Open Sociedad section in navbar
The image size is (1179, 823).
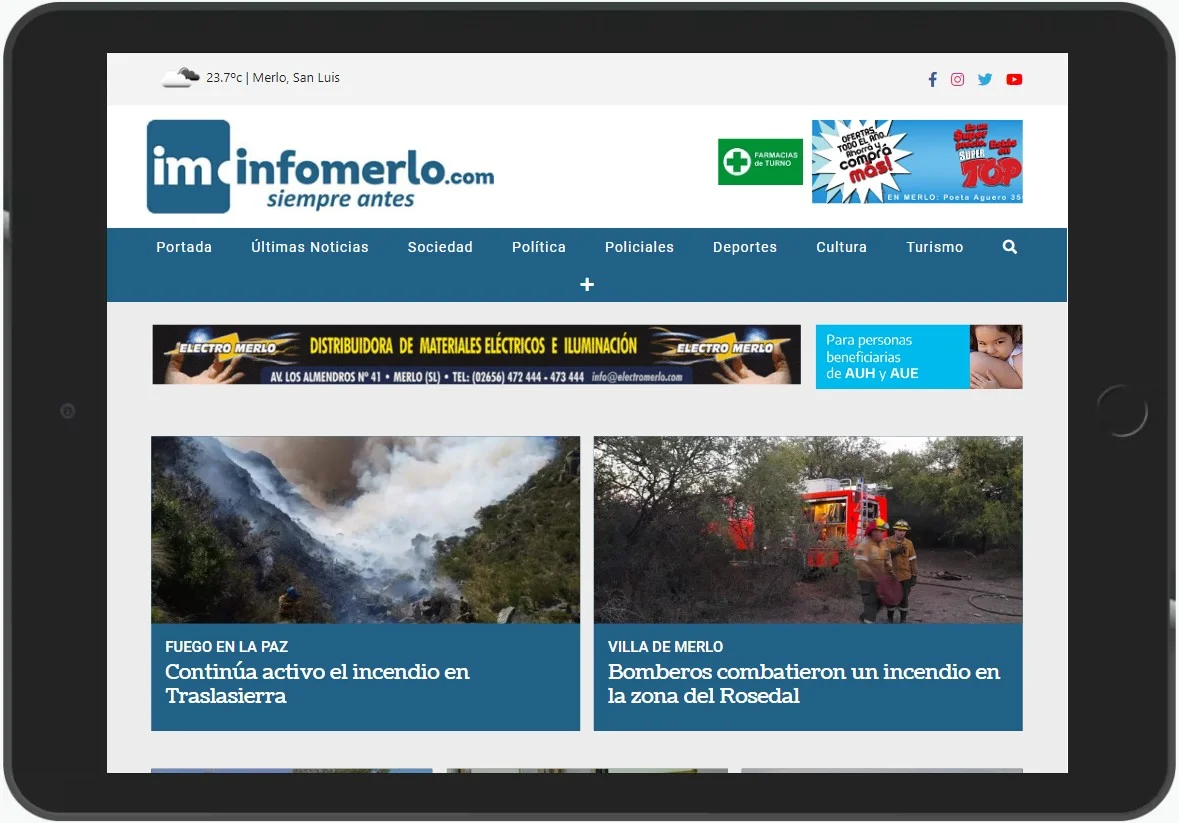click(440, 247)
